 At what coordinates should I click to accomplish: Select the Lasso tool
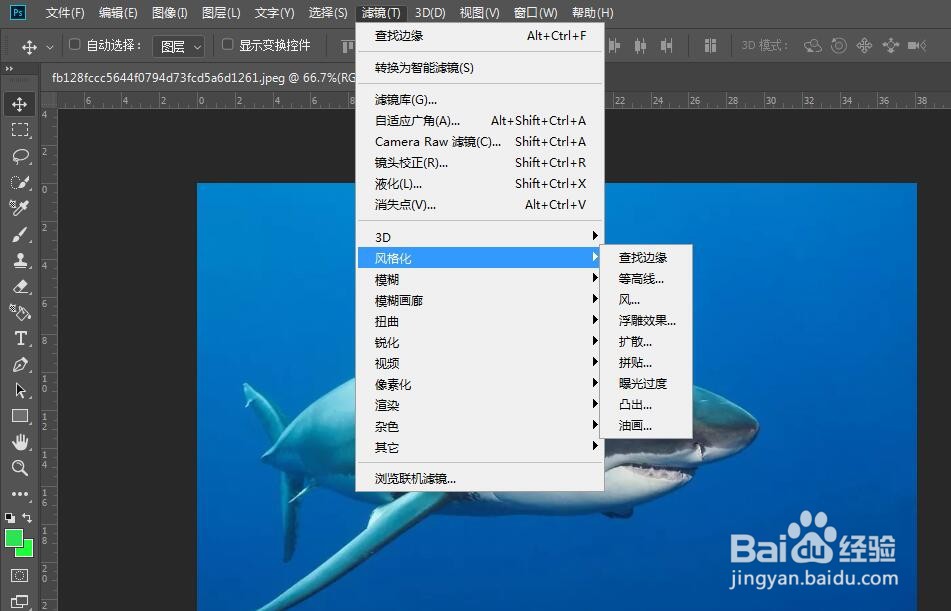pos(21,155)
